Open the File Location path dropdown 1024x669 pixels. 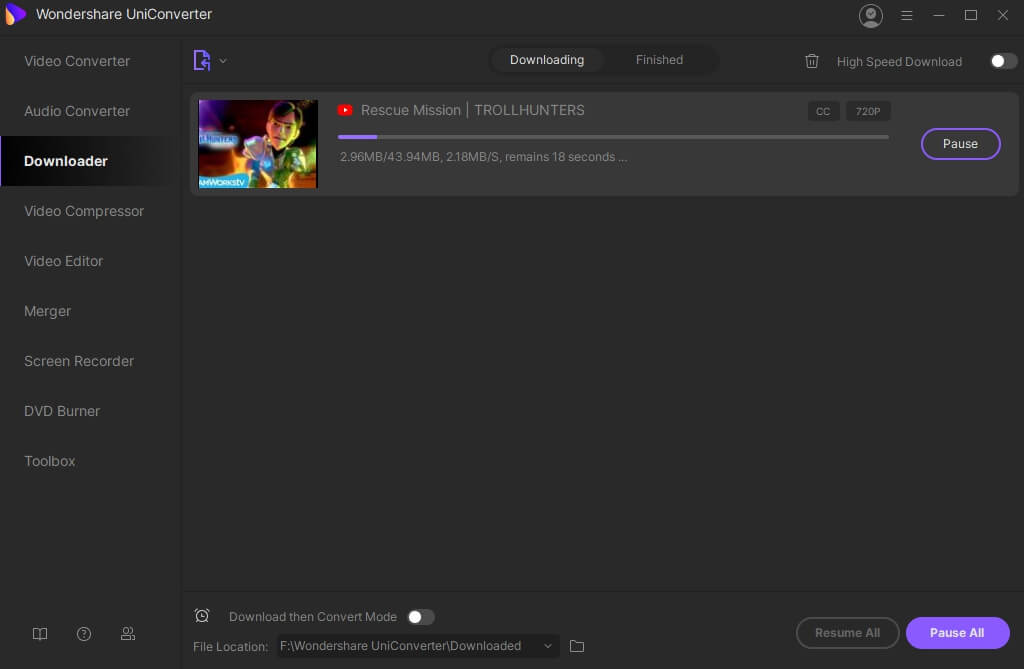tap(547, 646)
